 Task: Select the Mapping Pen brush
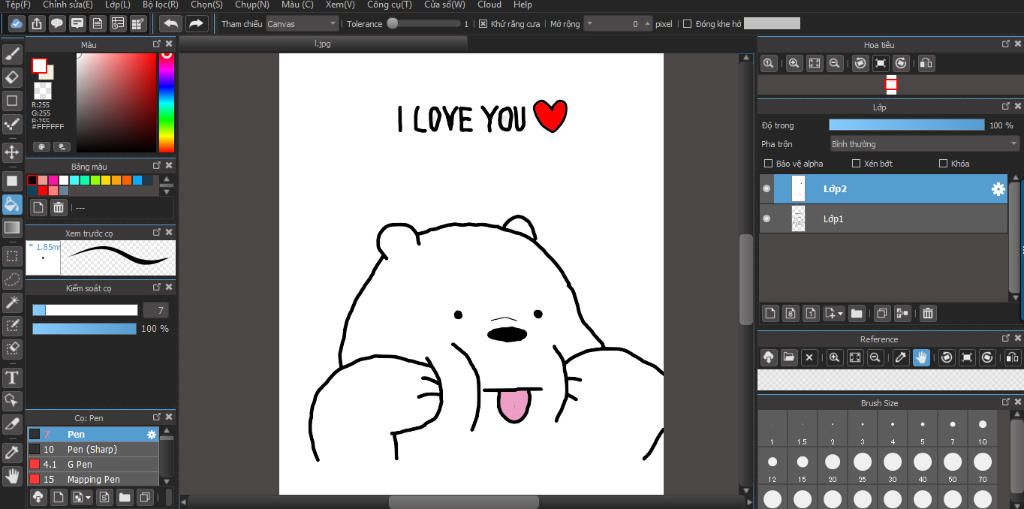(92, 480)
